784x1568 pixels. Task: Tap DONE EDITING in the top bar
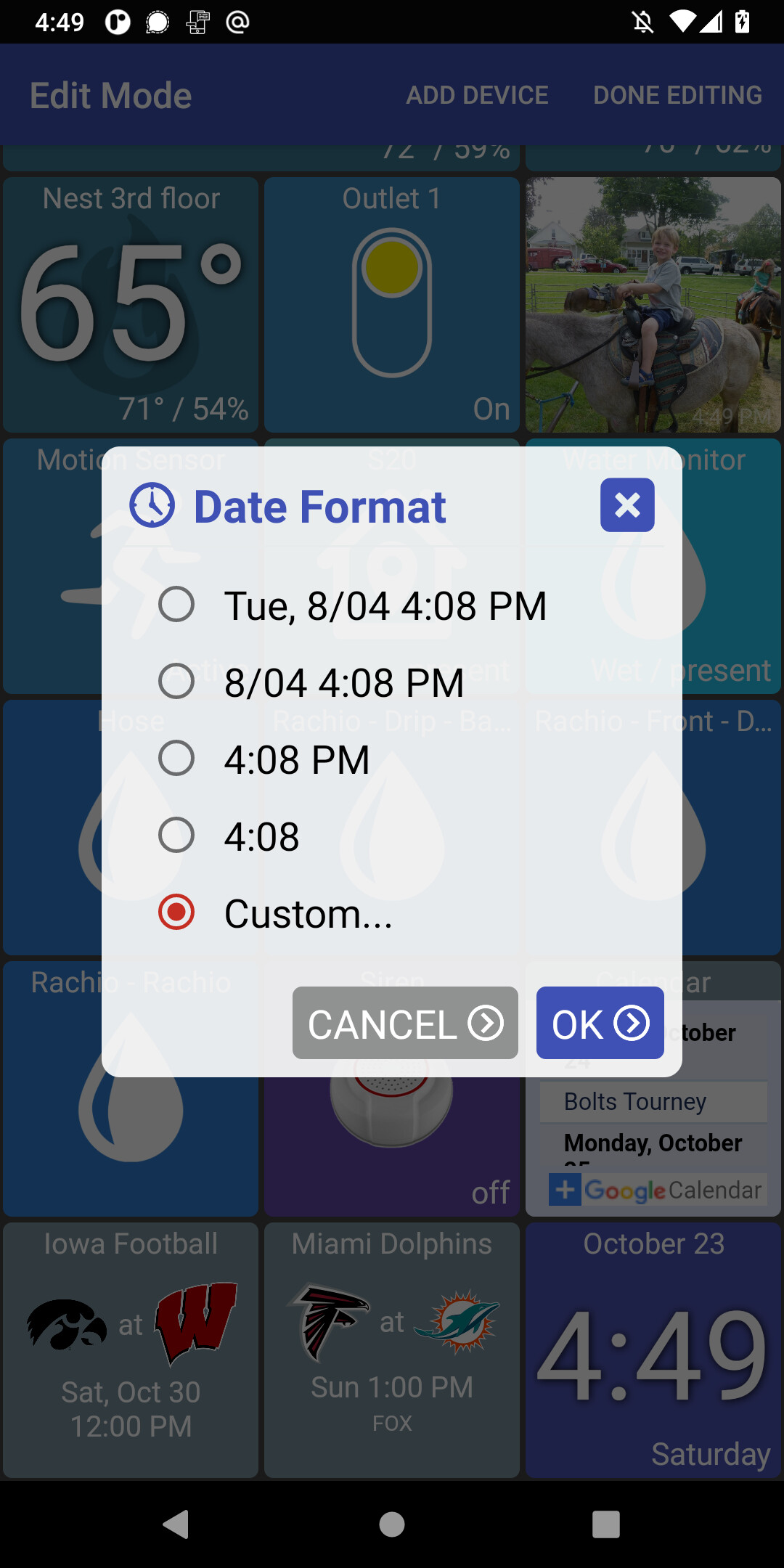pos(677,95)
